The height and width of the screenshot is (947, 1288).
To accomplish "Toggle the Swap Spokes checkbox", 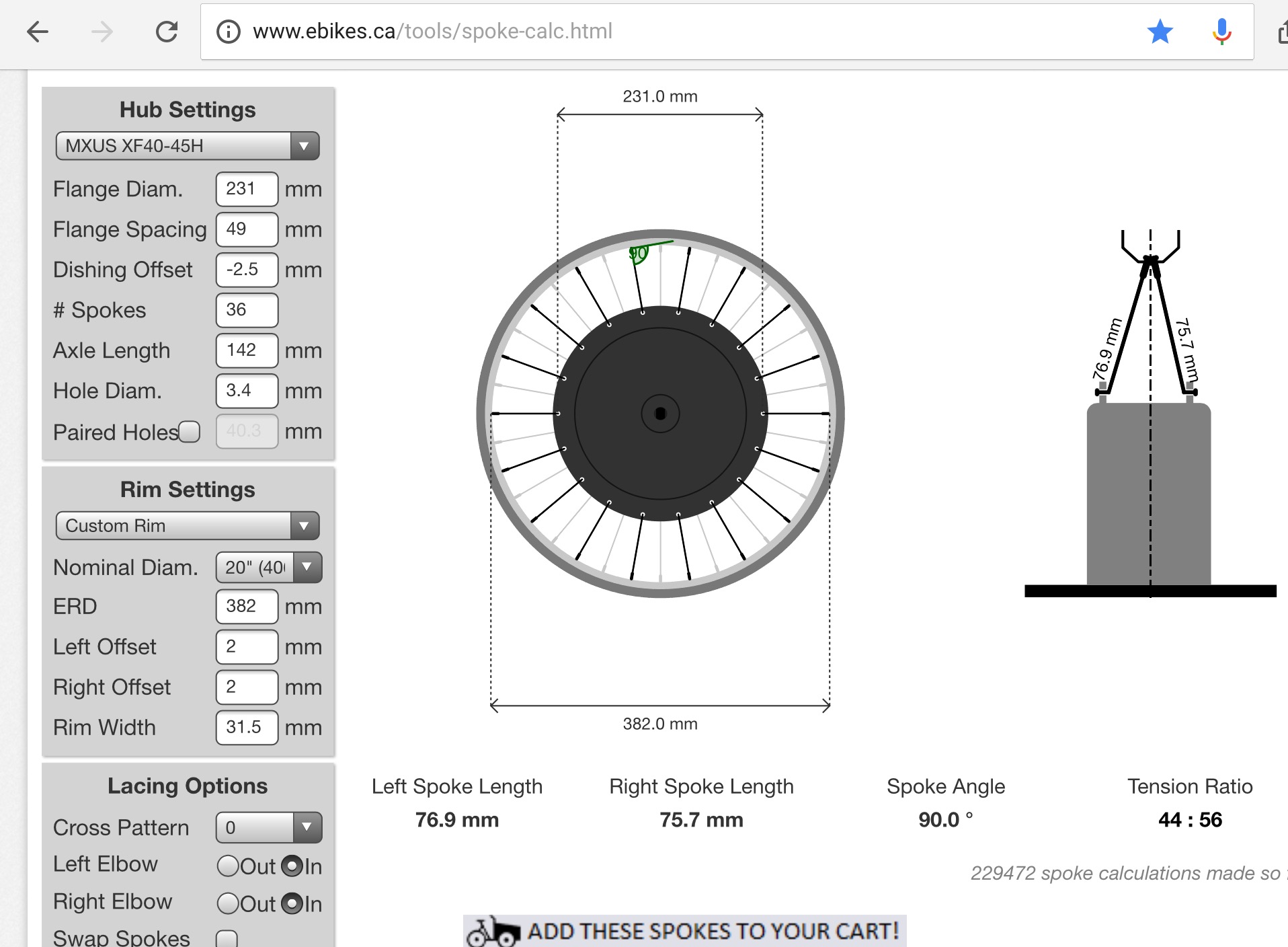I will click(x=227, y=938).
